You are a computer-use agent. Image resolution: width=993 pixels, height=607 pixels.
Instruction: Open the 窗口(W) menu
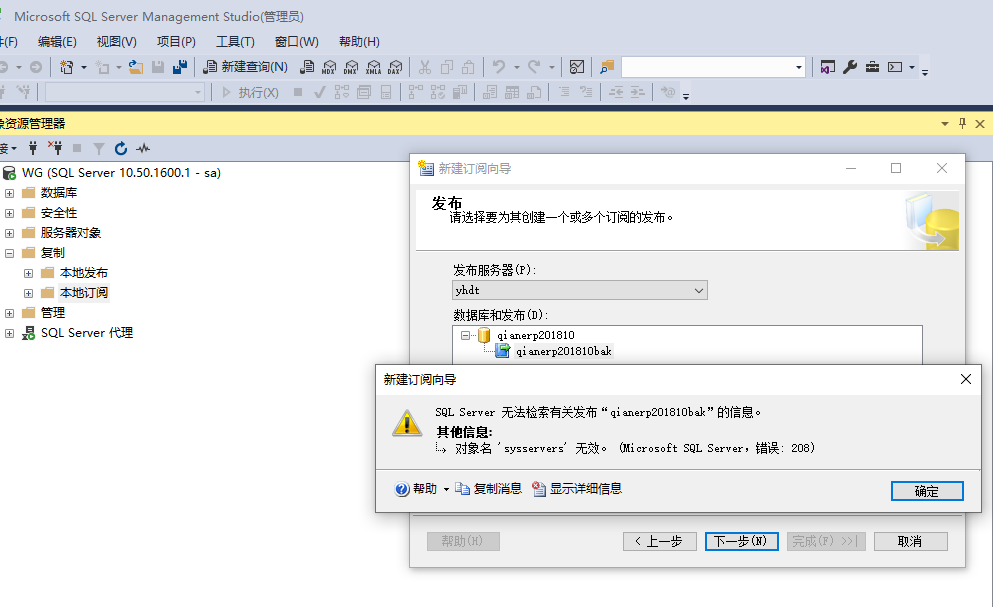pos(296,42)
